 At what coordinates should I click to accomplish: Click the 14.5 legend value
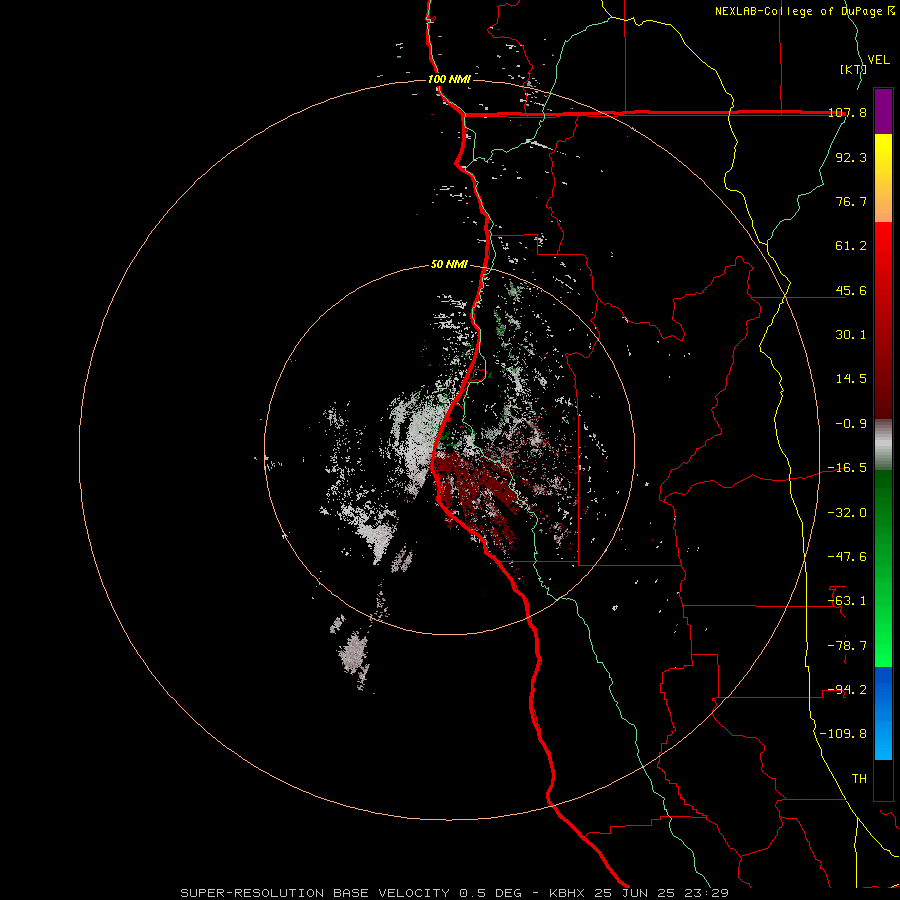tap(851, 379)
